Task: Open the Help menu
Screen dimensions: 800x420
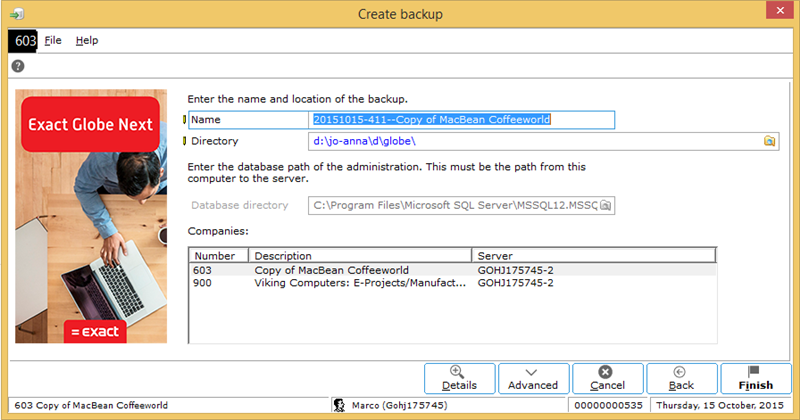Action: [87, 40]
